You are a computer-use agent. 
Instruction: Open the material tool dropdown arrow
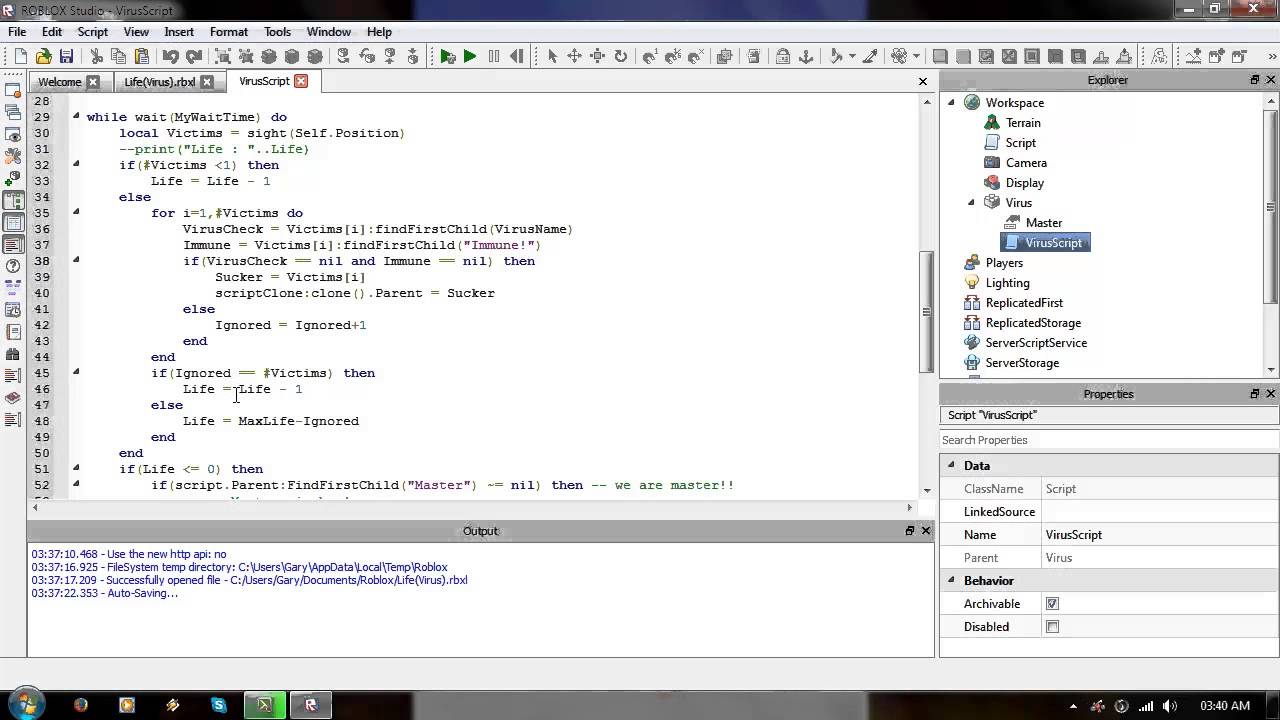pos(918,57)
